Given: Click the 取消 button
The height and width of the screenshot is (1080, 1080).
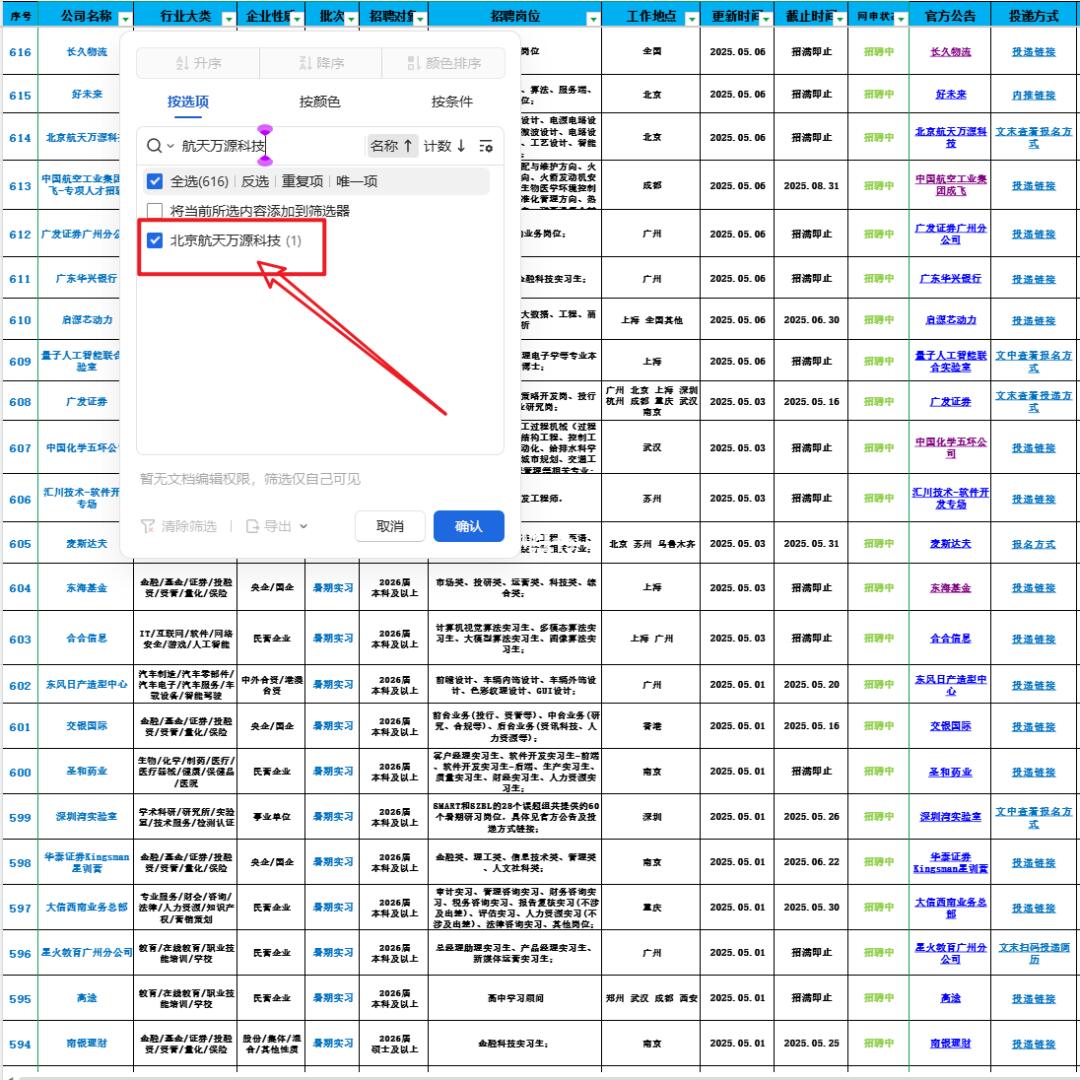Looking at the screenshot, I should click(390, 526).
